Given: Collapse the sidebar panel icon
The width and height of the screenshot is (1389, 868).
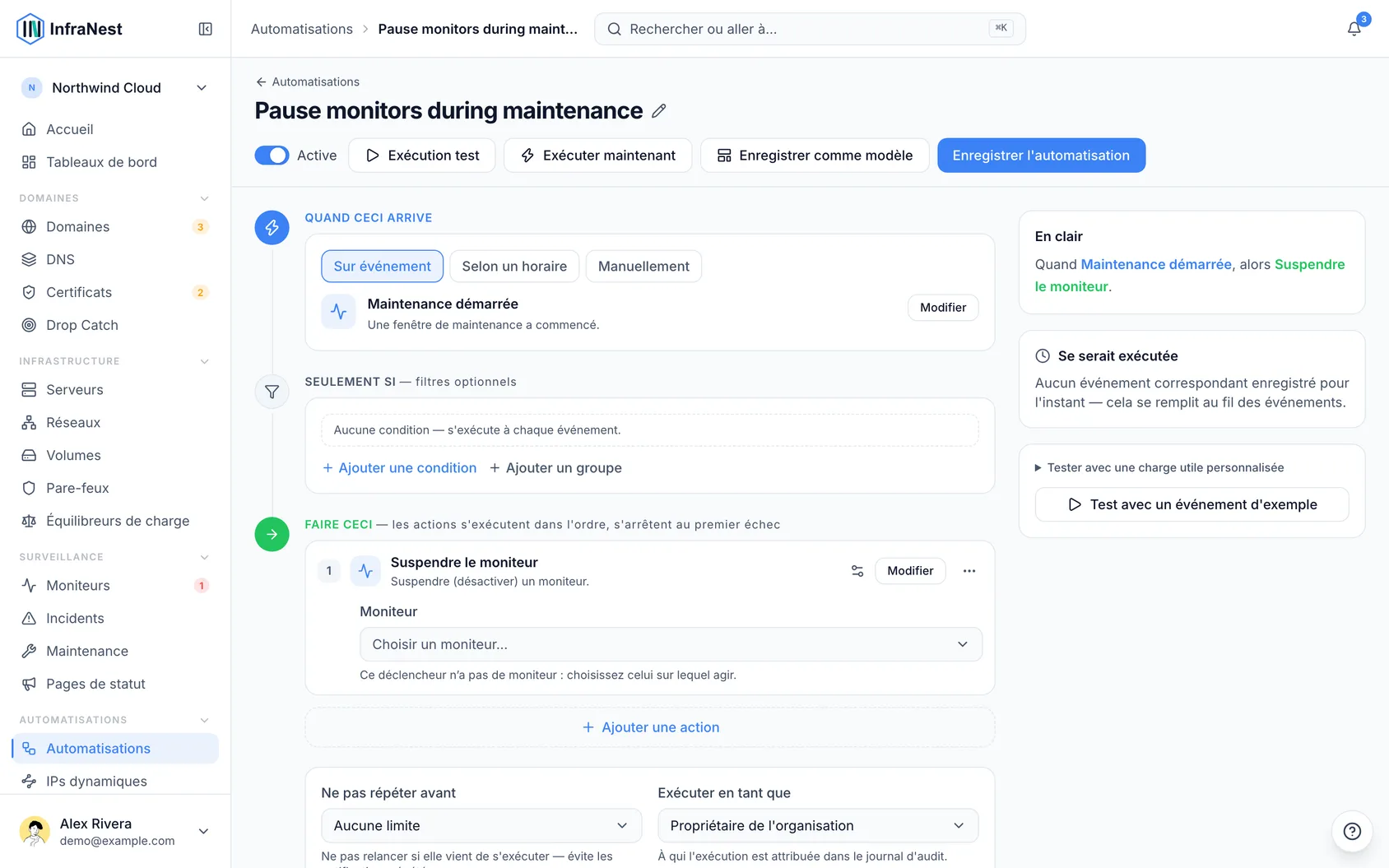Looking at the screenshot, I should 206,29.
